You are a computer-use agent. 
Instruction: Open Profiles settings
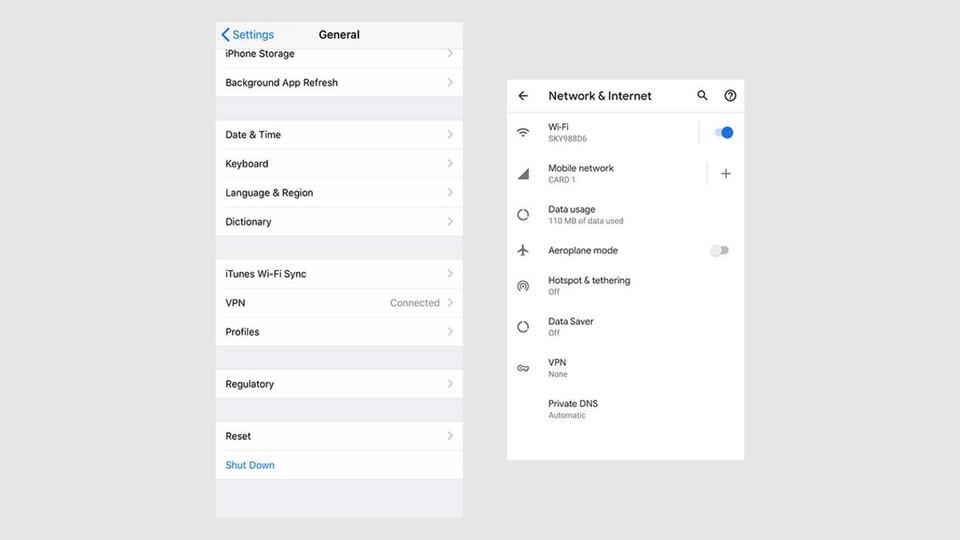(339, 332)
